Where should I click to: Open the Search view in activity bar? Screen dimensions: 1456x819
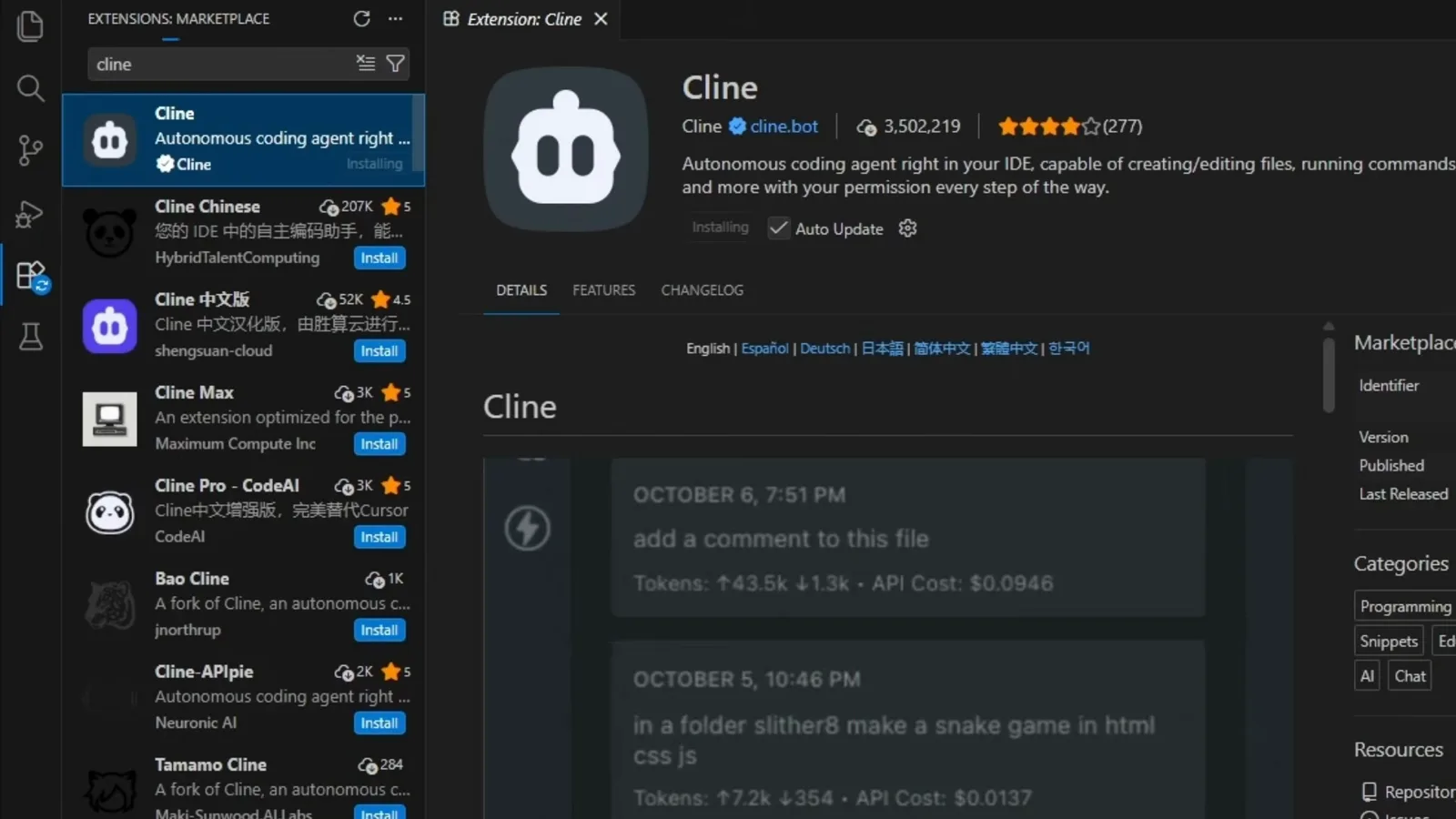(30, 87)
